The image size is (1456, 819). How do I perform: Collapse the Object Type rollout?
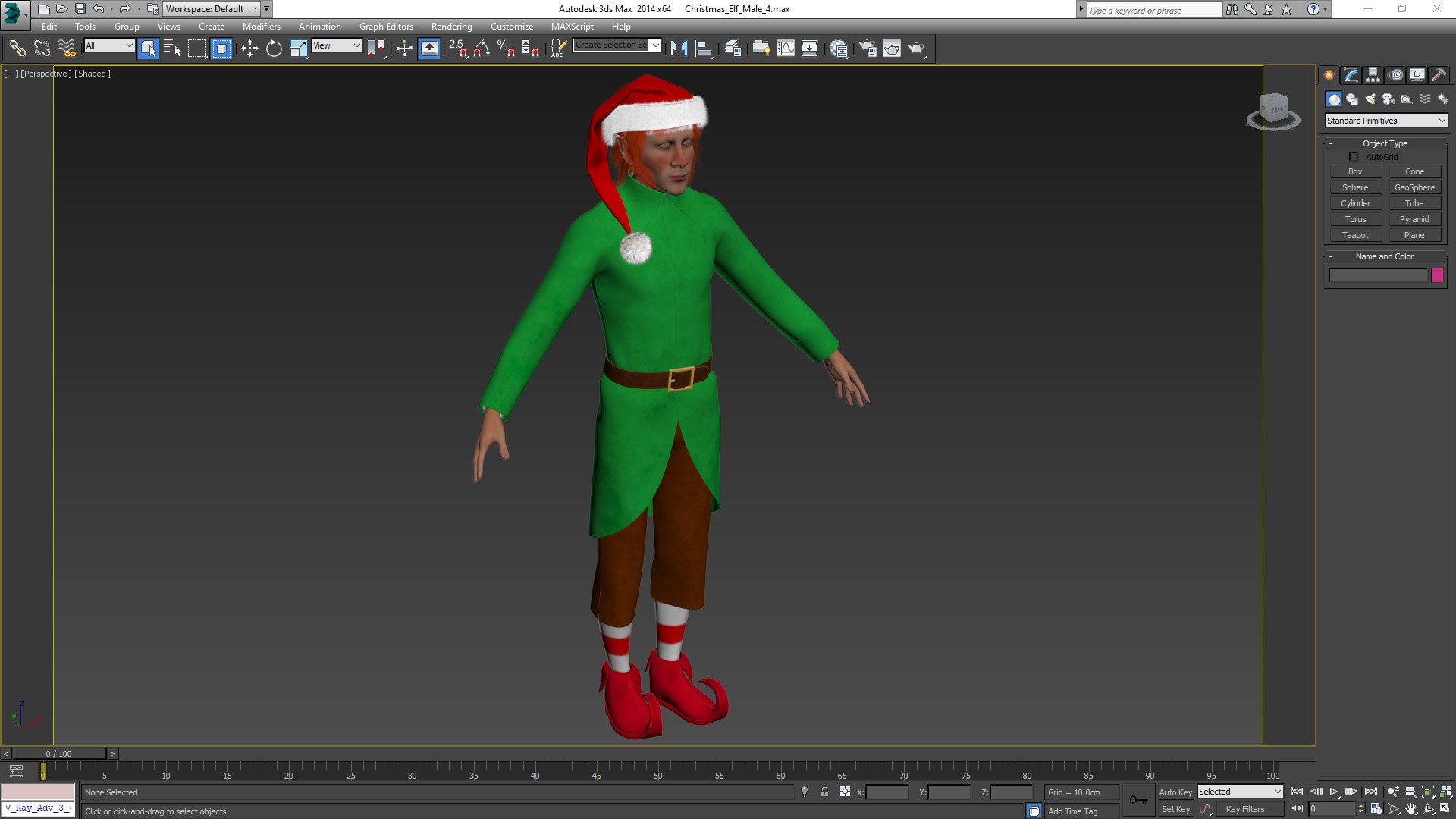click(1385, 143)
